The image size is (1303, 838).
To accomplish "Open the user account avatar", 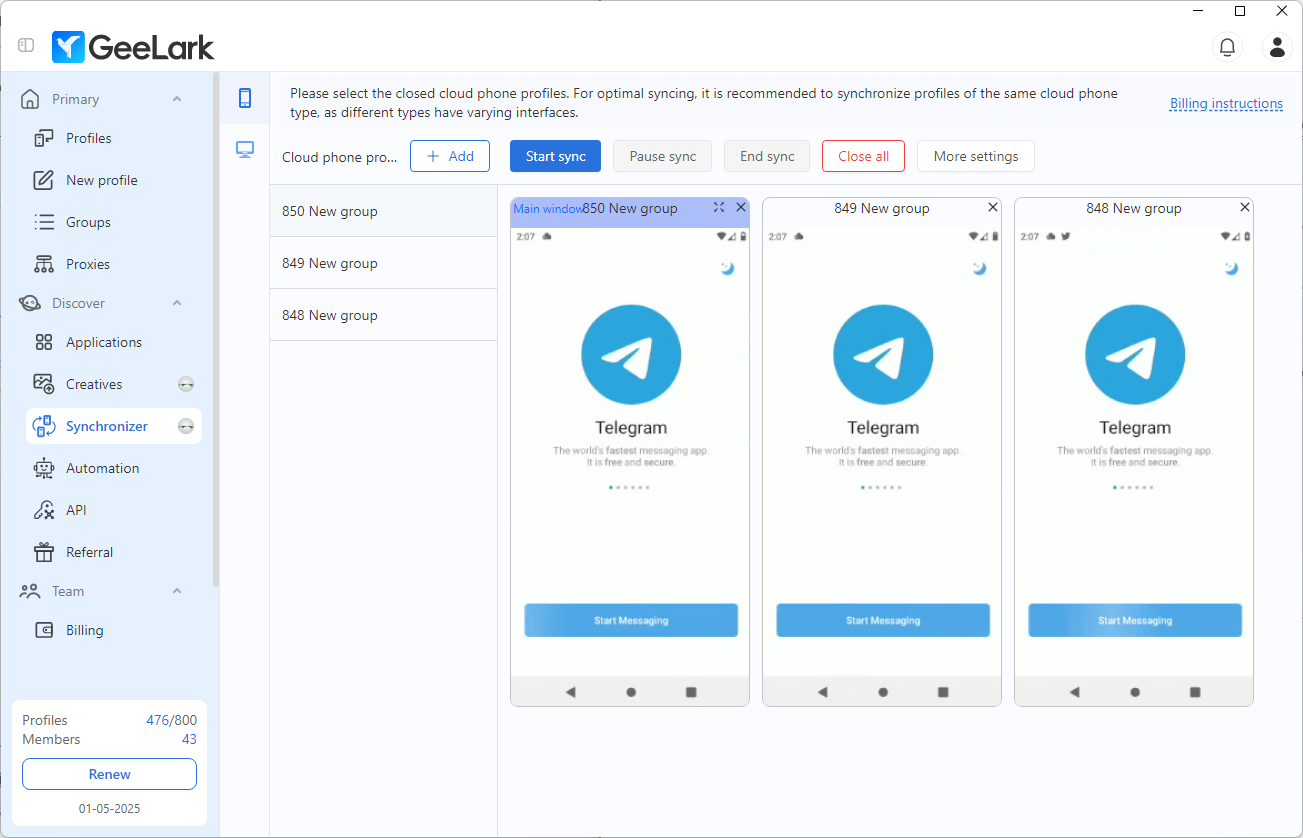I will [x=1277, y=46].
